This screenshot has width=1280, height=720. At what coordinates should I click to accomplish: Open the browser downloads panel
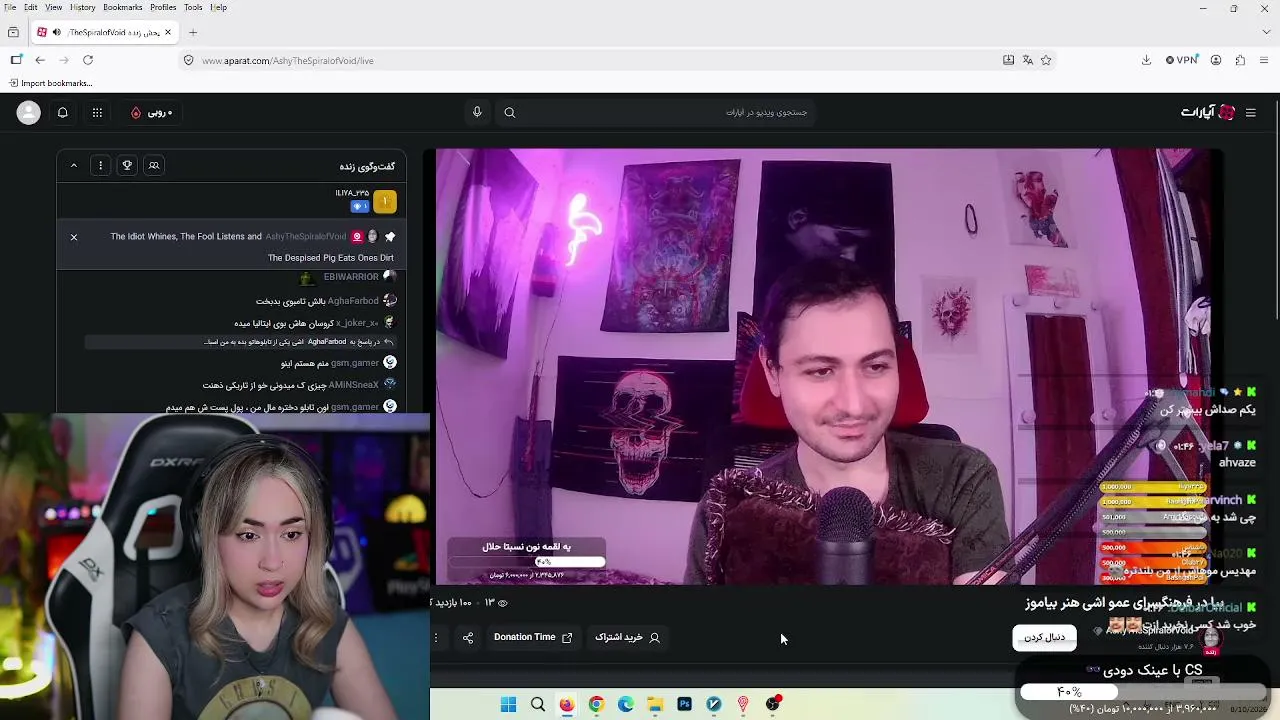[1146, 60]
